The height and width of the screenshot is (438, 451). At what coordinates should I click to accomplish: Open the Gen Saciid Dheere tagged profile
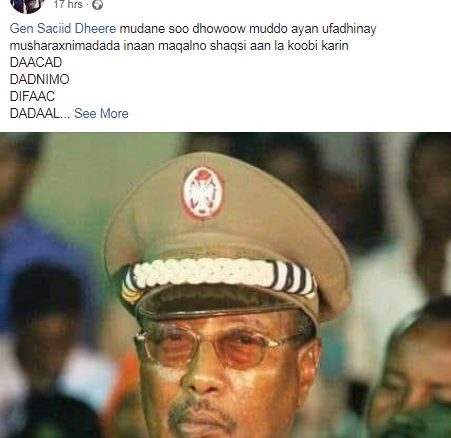click(x=63, y=29)
